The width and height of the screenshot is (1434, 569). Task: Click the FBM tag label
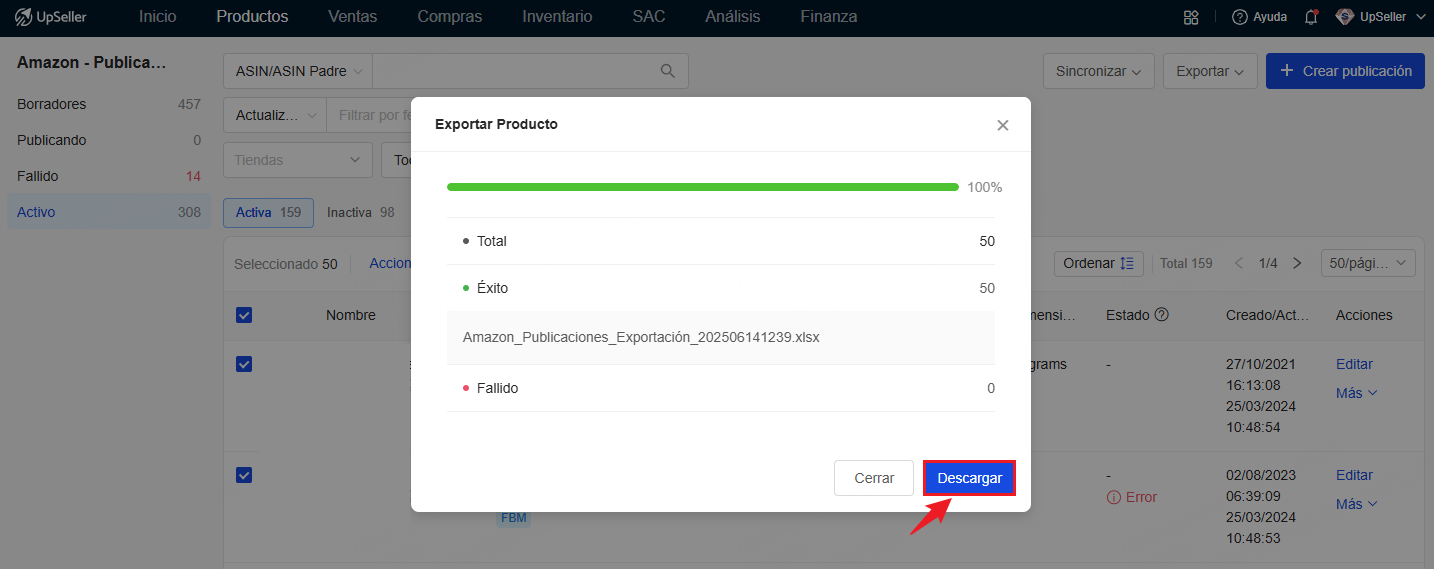click(x=514, y=518)
